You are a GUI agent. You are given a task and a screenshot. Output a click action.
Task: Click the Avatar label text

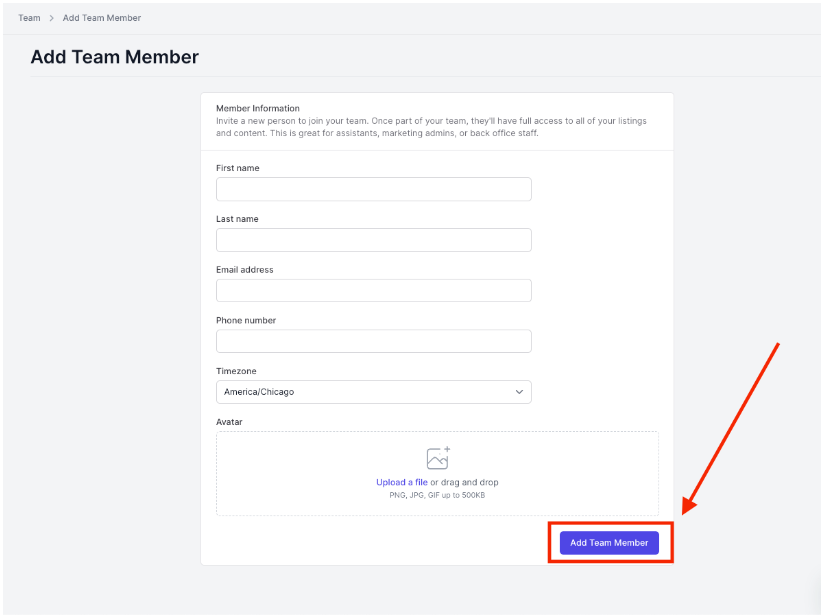coord(229,422)
